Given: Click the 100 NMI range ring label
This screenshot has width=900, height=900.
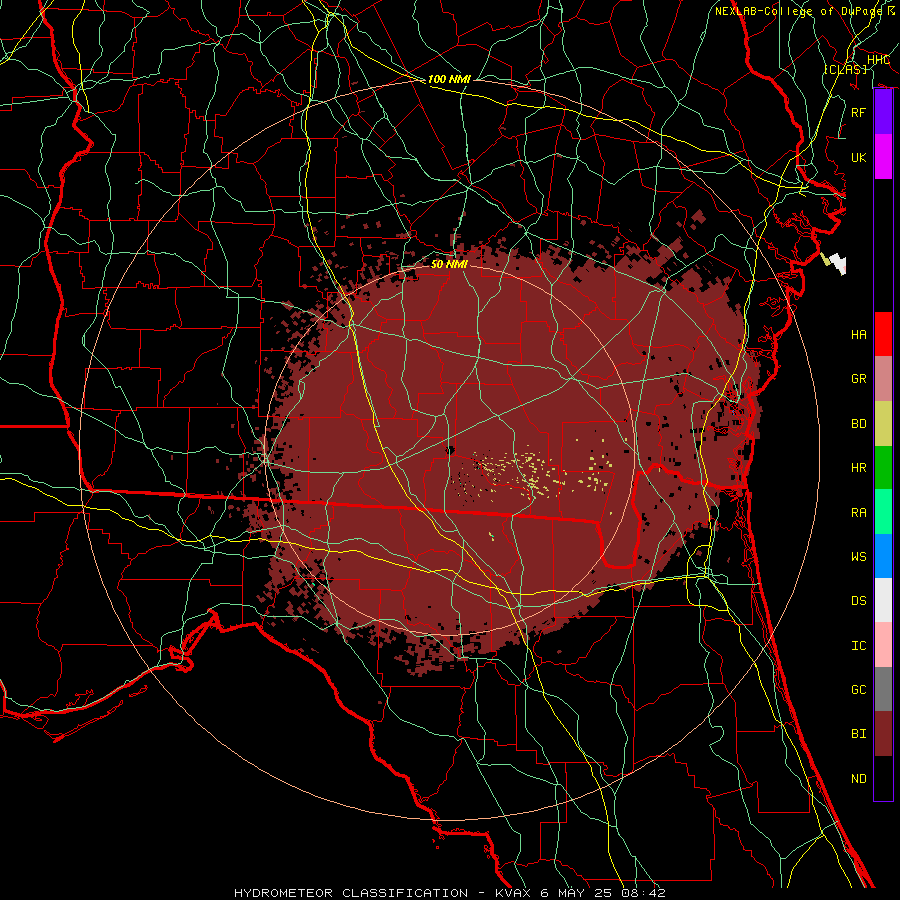Looking at the screenshot, I should coord(449,79).
